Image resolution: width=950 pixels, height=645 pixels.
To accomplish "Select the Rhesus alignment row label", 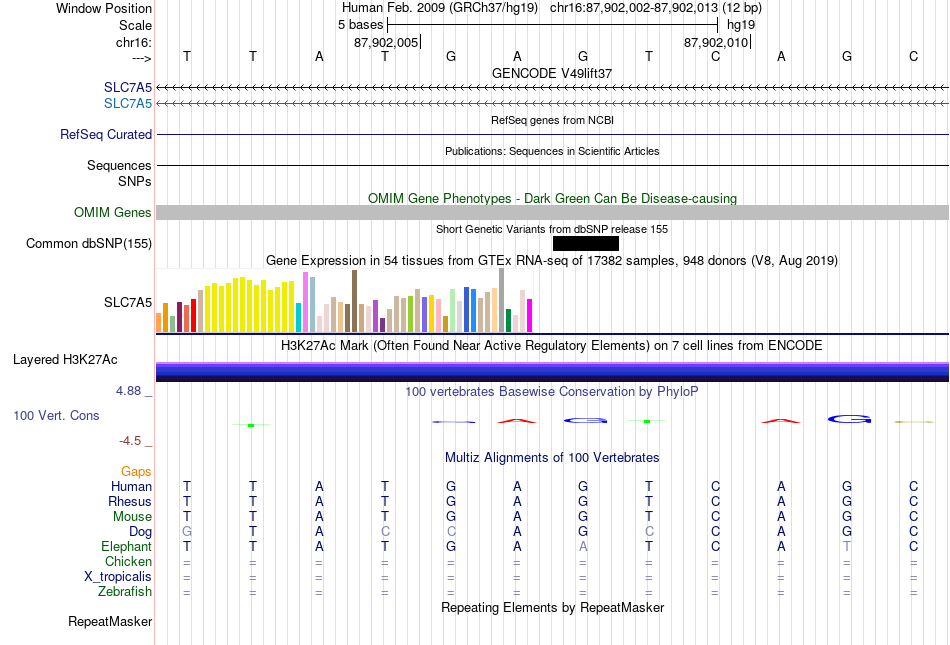I will [130, 501].
